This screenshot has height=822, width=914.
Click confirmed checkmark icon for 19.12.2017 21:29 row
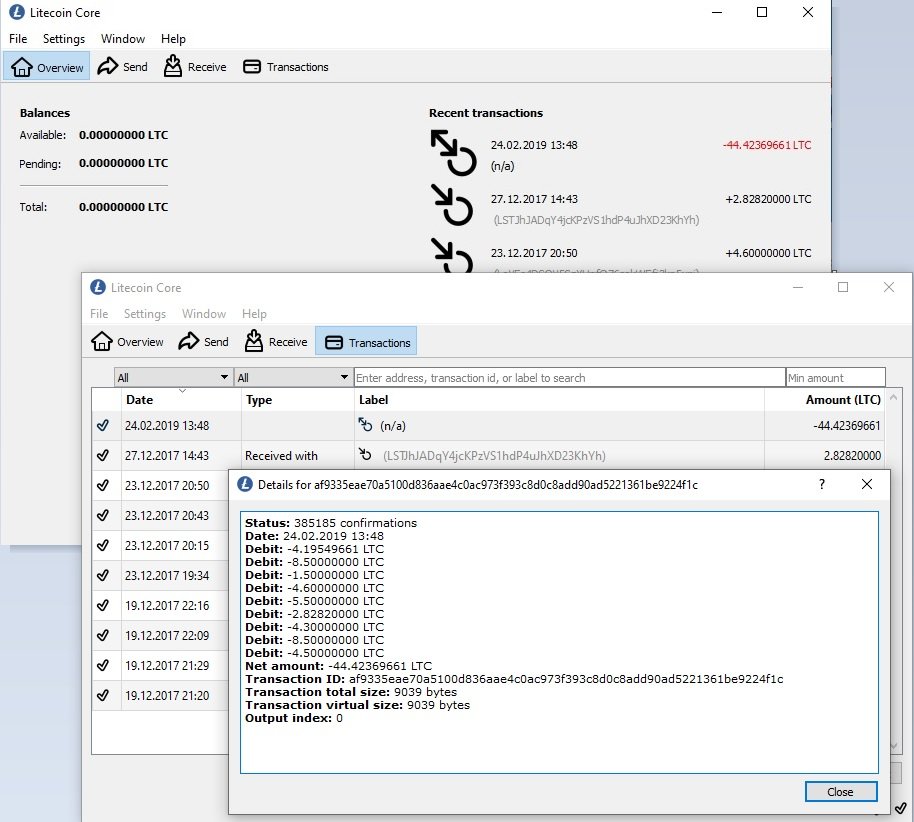pyautogui.click(x=103, y=665)
